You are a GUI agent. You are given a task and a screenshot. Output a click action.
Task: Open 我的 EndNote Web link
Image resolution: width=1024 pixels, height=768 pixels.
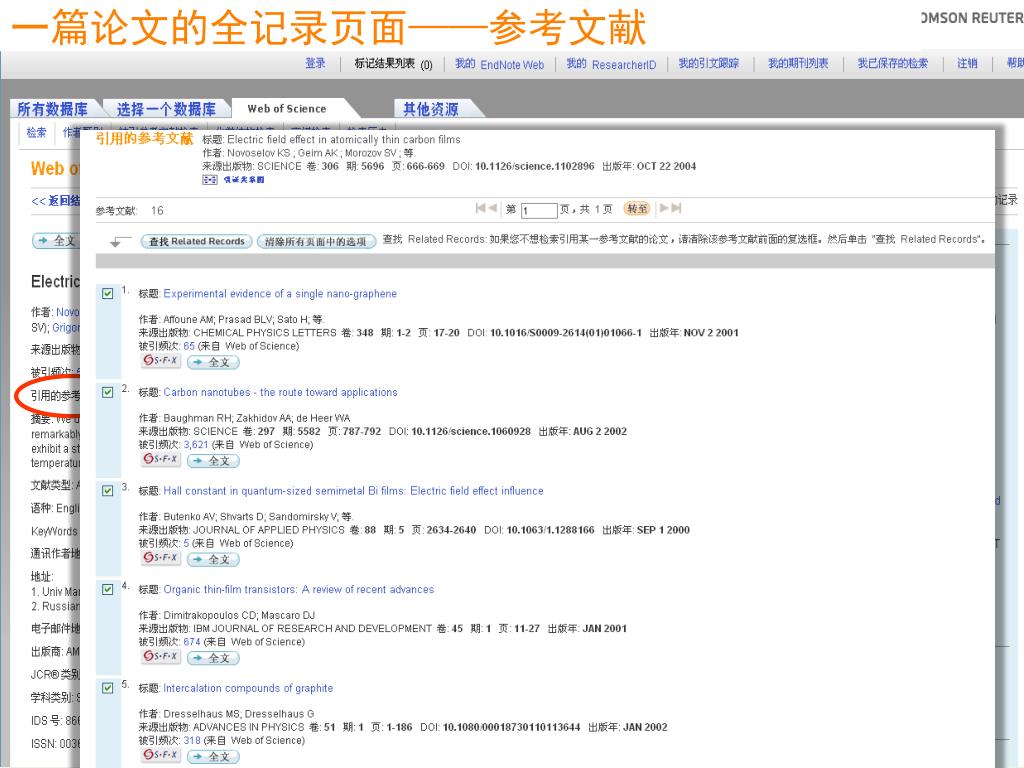coord(500,64)
